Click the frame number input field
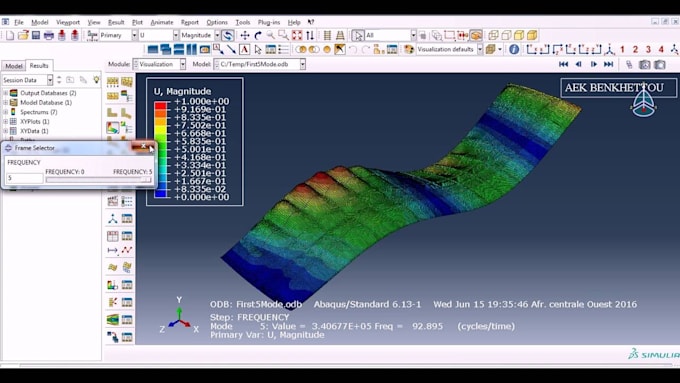Screen dimensions: 680x383 click(25, 178)
